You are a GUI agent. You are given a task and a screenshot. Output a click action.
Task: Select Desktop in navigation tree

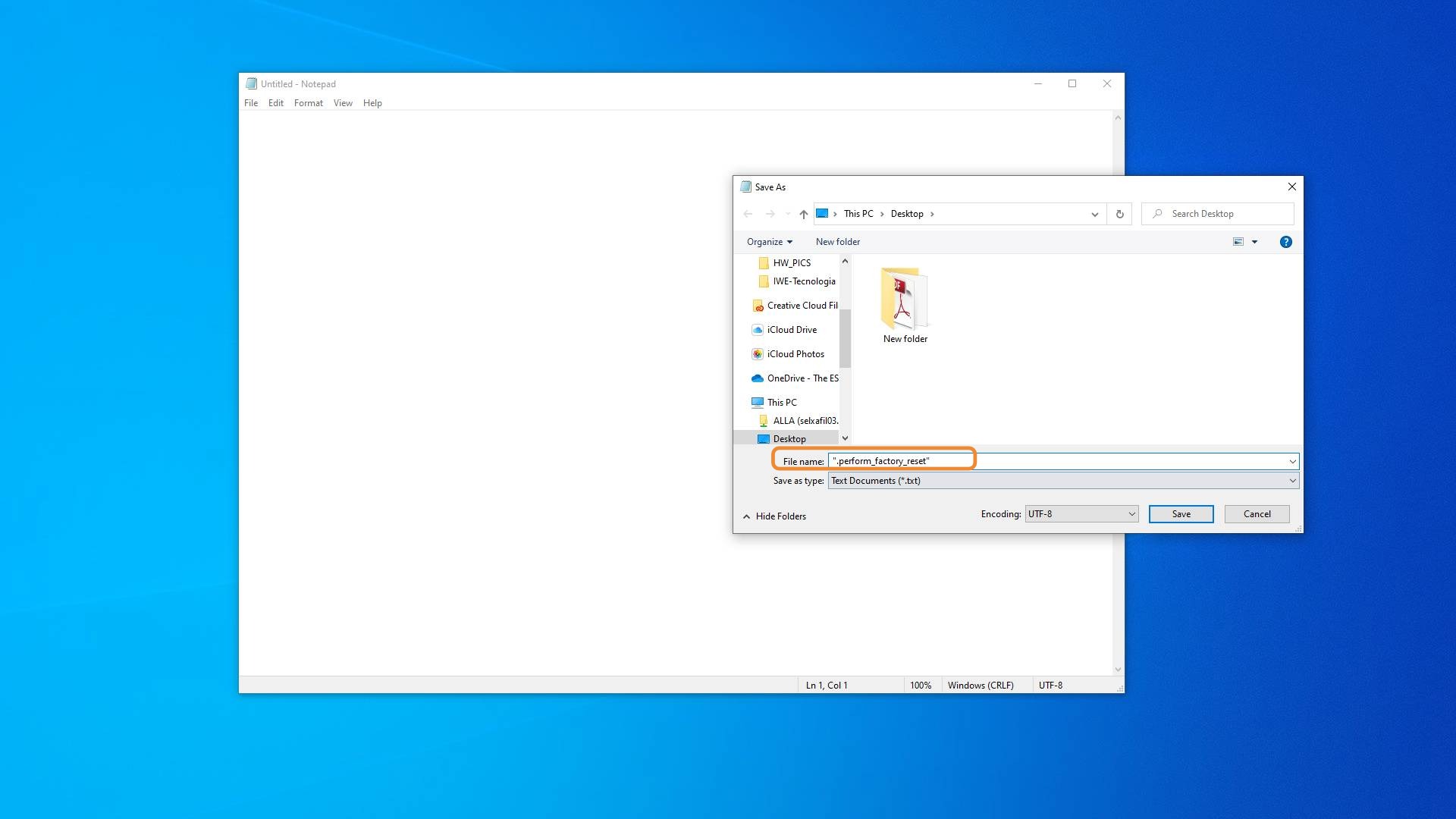click(x=789, y=439)
